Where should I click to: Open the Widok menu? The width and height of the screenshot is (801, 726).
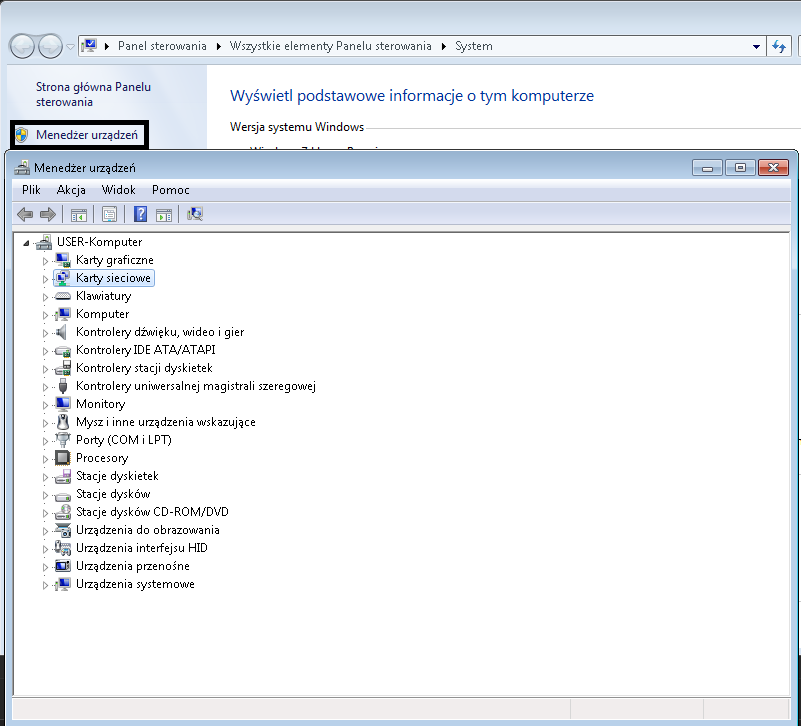pos(119,190)
